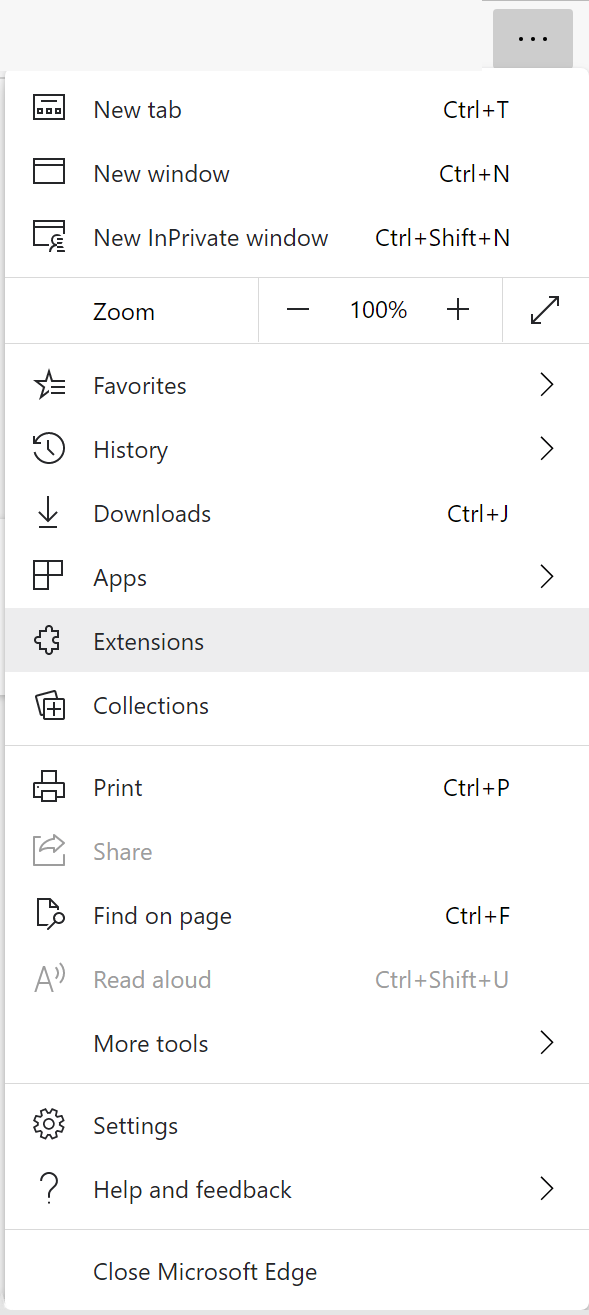Click the History clock icon
This screenshot has height=1315, width=589.
(x=49, y=449)
